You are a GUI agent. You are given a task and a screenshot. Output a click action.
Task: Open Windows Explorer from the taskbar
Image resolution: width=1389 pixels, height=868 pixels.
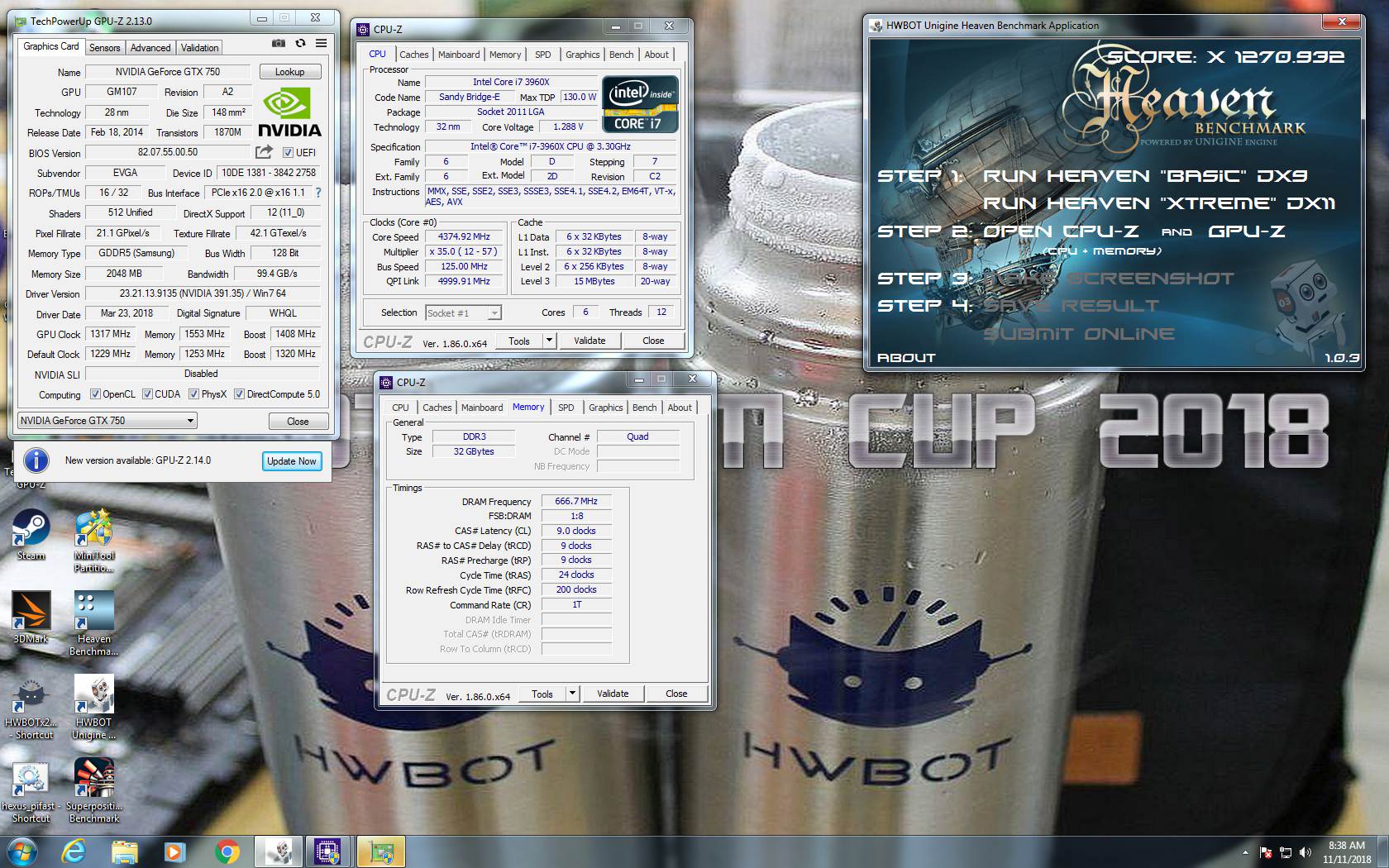pyautogui.click(x=124, y=851)
